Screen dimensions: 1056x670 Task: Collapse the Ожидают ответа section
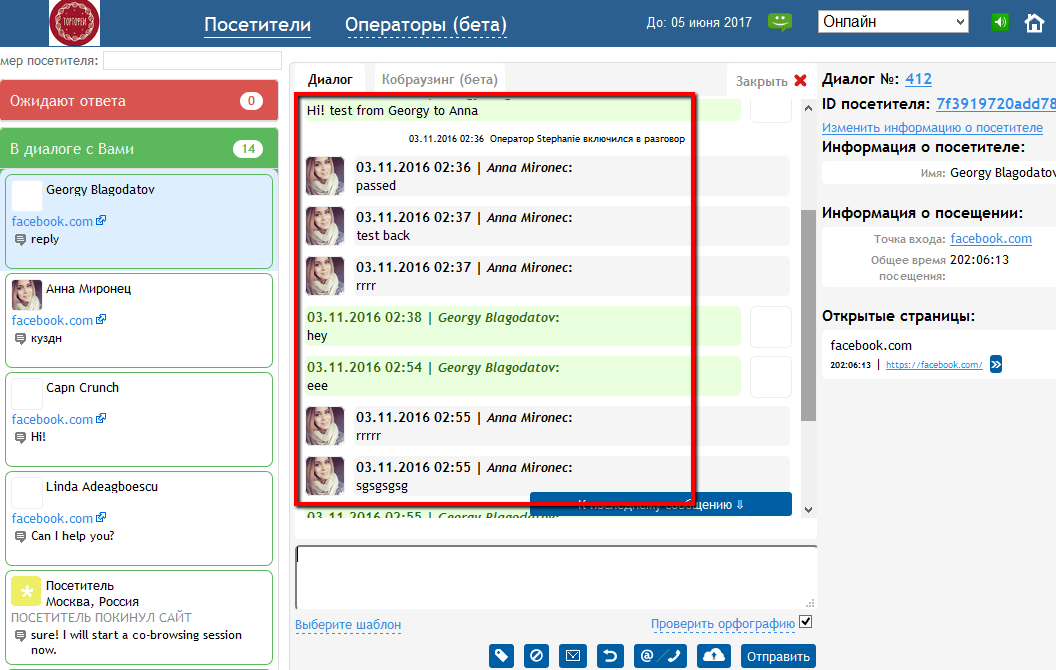pyautogui.click(x=138, y=101)
